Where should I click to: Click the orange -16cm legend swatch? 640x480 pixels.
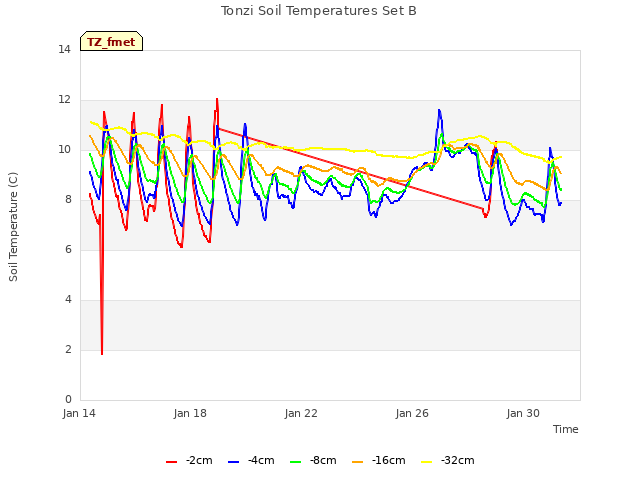358,462
